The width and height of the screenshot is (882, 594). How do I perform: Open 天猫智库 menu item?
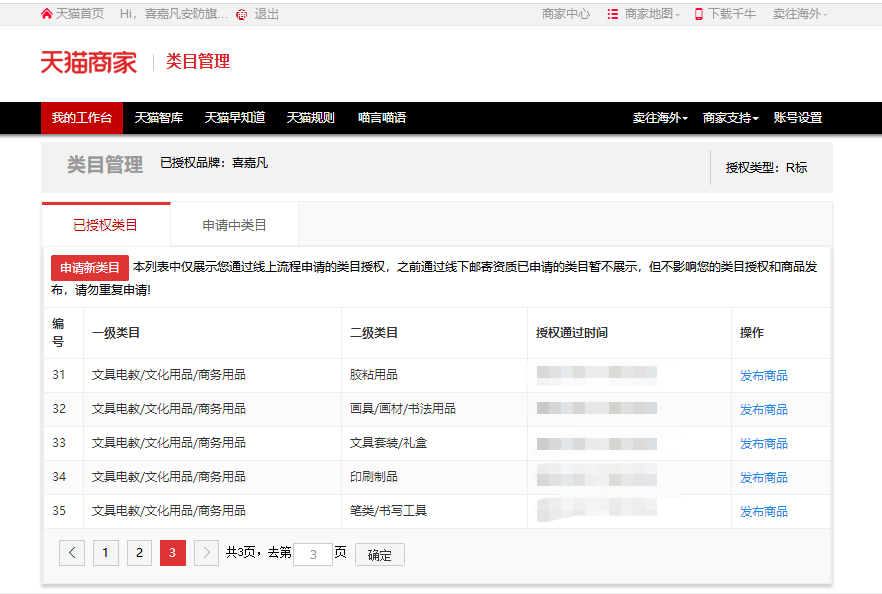(x=159, y=118)
